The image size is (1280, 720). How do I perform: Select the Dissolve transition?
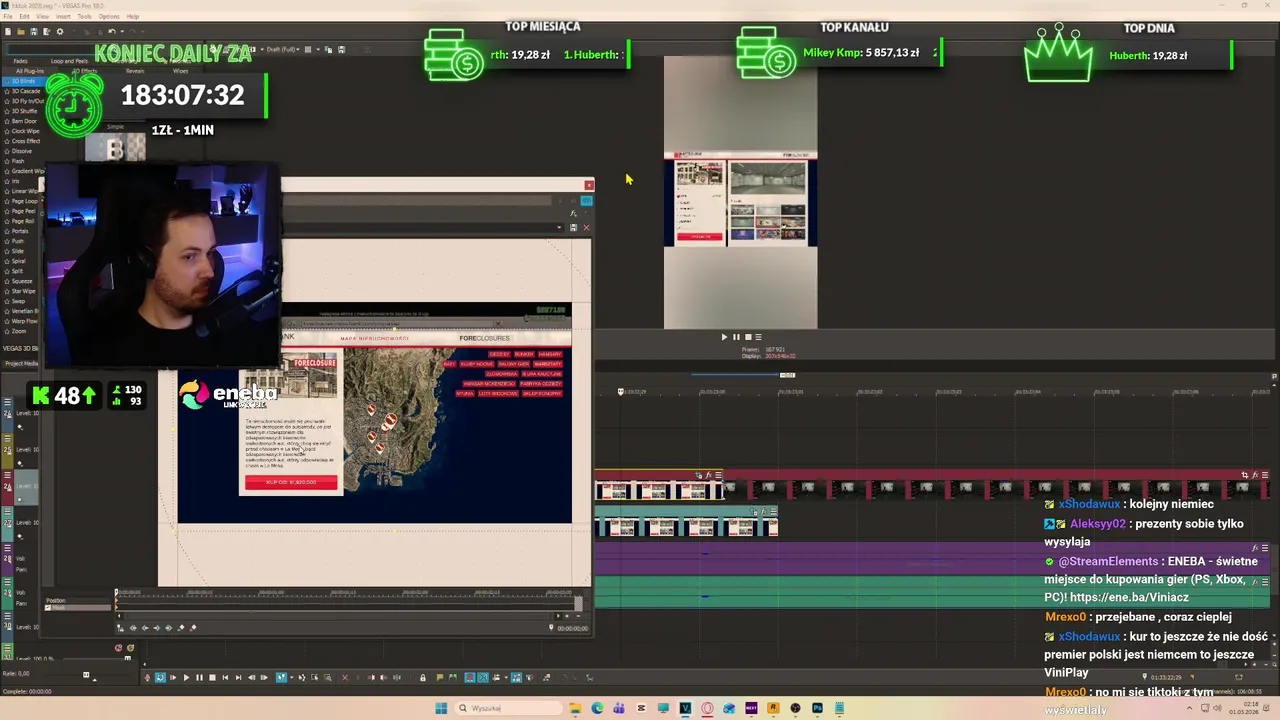(x=21, y=151)
